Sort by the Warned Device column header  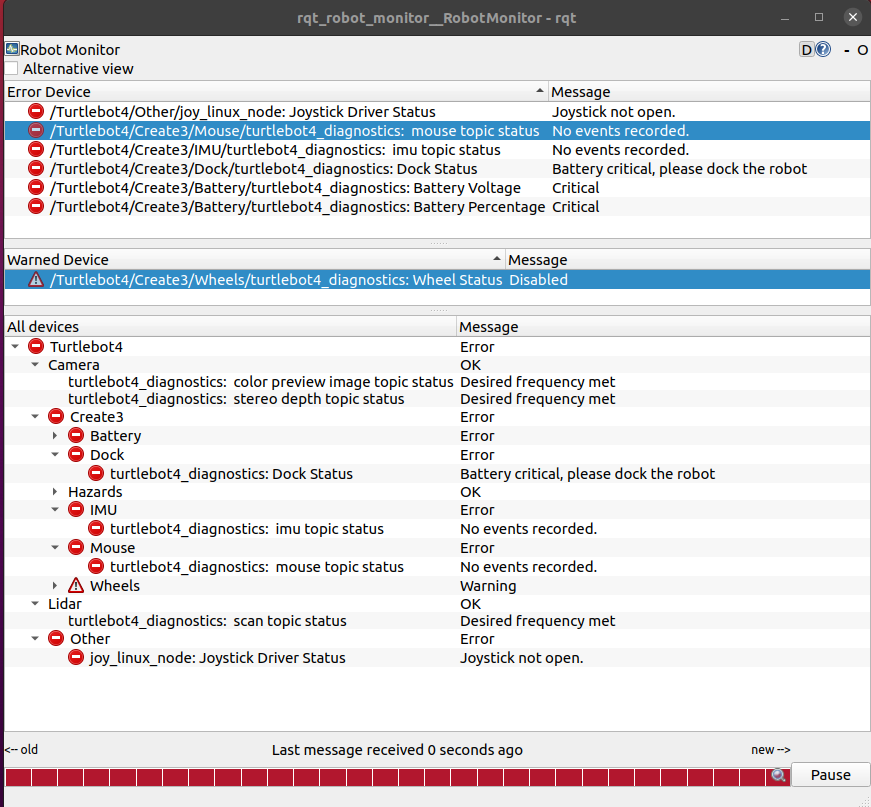click(255, 259)
